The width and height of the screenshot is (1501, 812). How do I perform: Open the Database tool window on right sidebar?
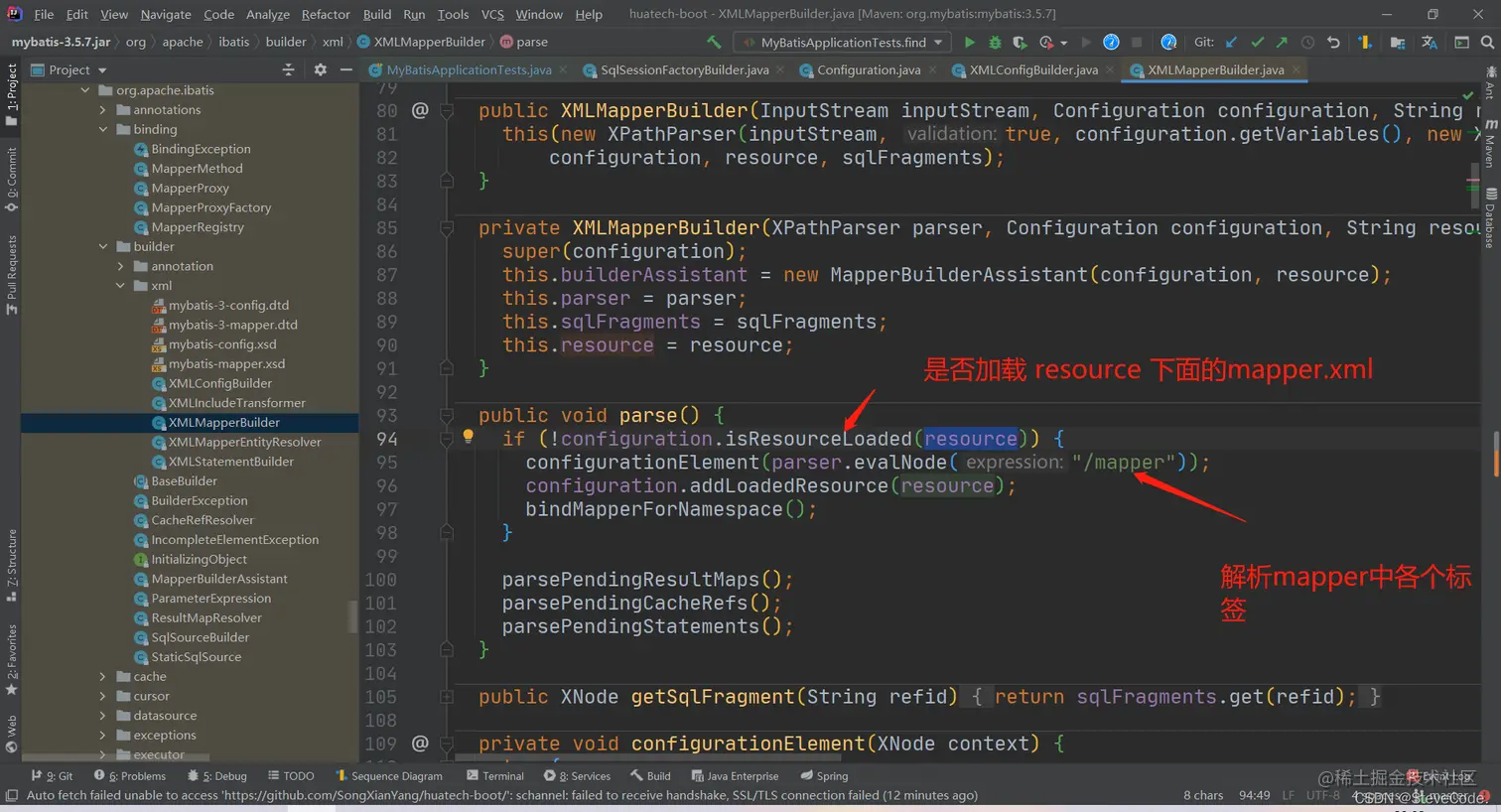(1491, 216)
